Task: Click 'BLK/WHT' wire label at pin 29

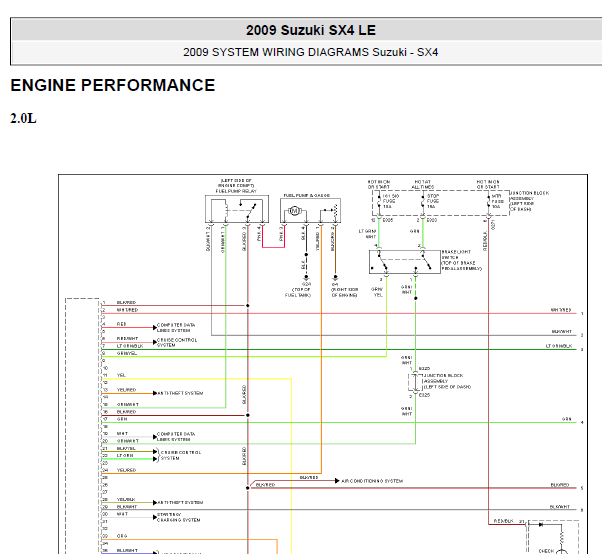Action: [127, 507]
